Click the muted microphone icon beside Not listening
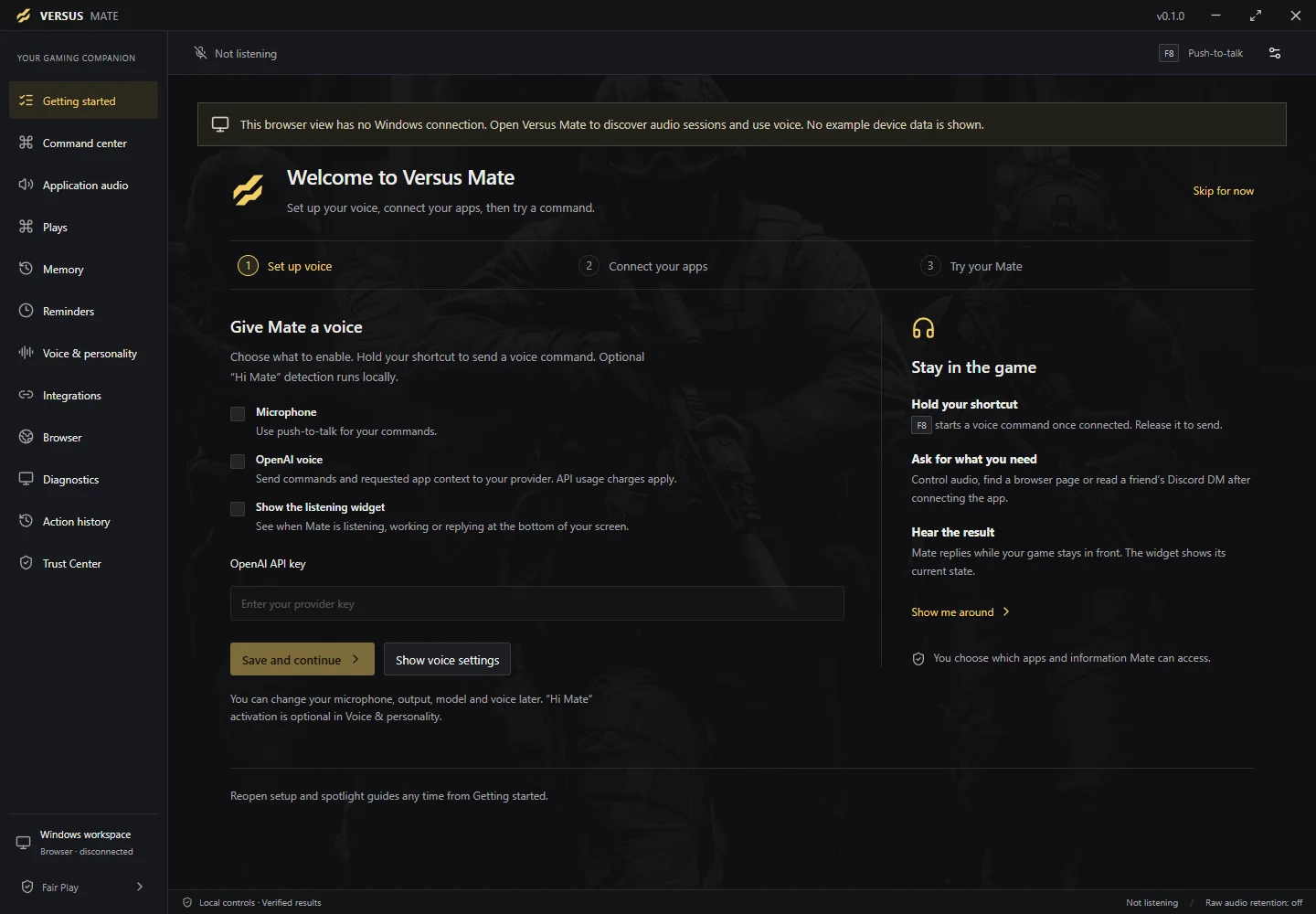 click(x=200, y=53)
